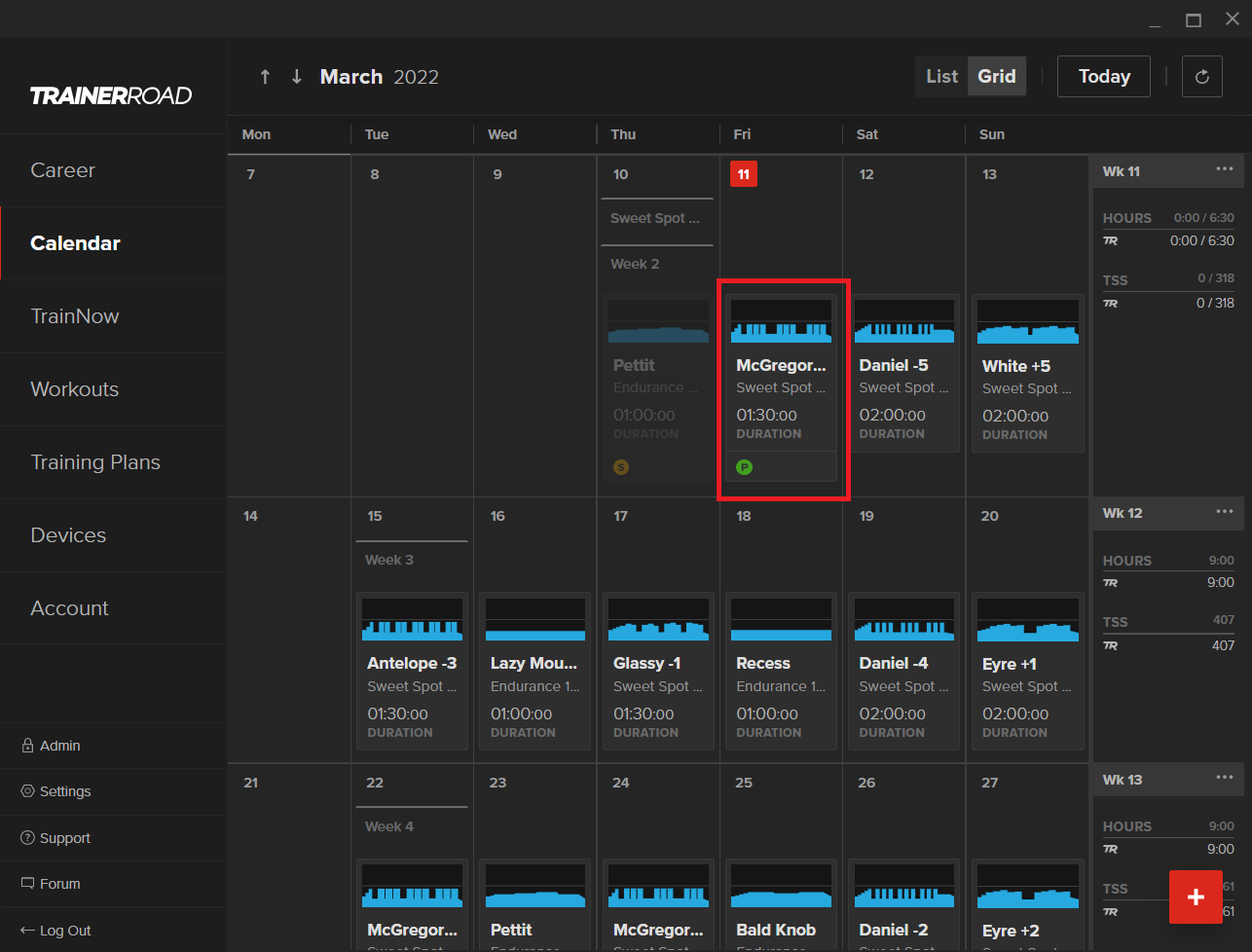Screen dimensions: 1252x952
Task: Open Pettit workout on March 10
Action: (658, 387)
